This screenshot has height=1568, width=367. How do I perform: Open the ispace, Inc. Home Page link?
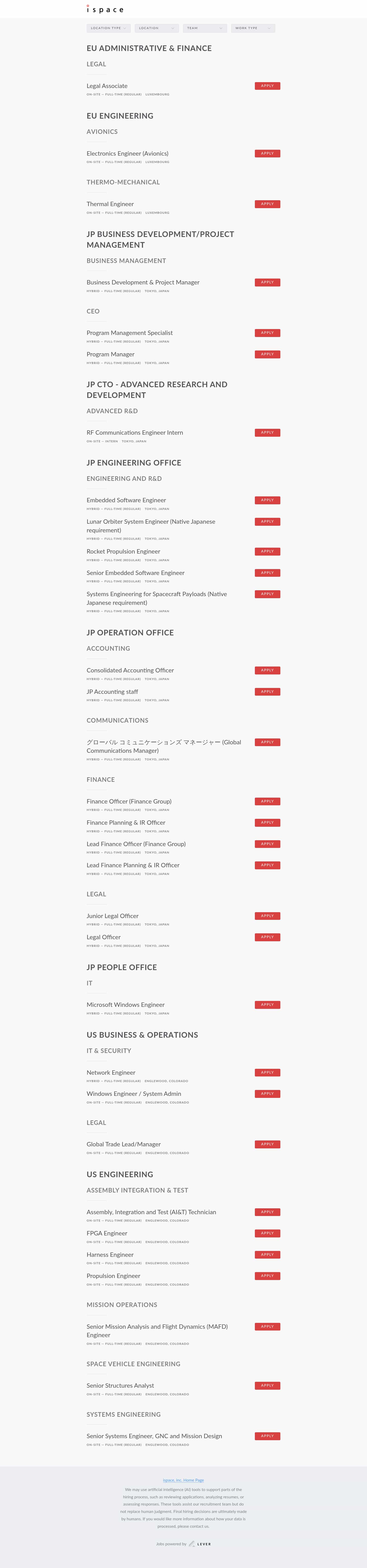[183, 1480]
